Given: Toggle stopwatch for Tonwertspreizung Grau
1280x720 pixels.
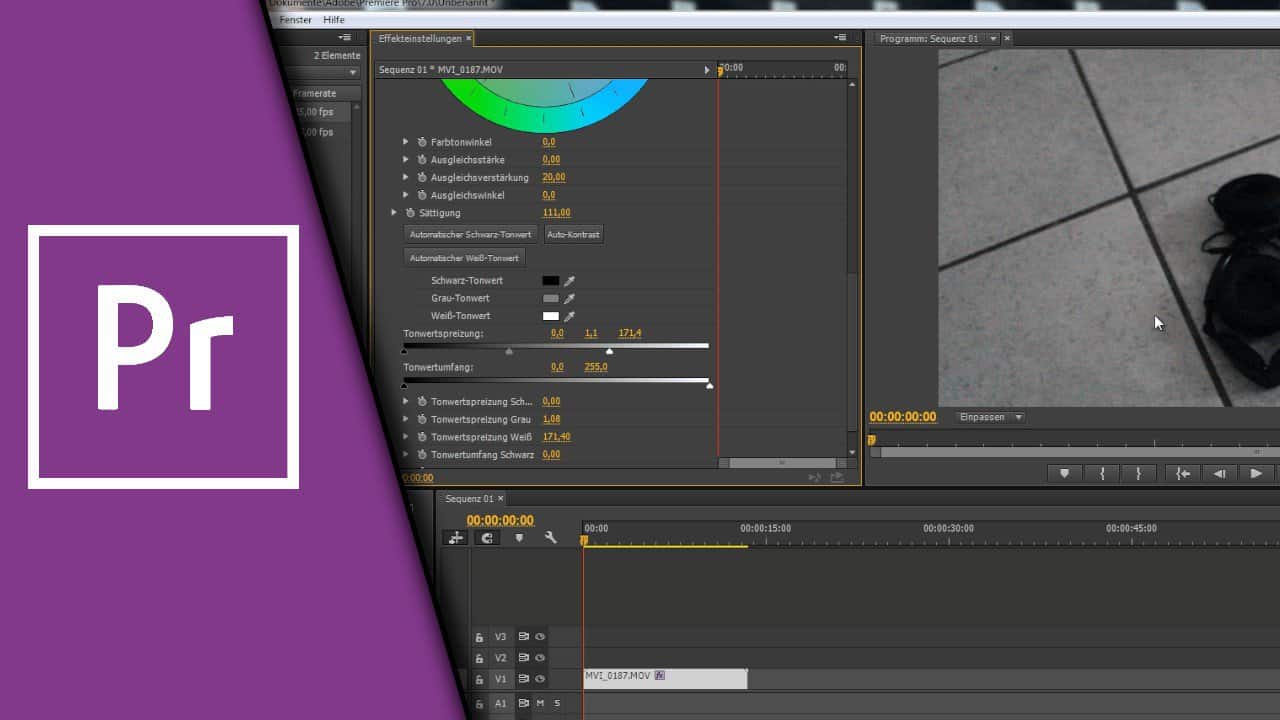Looking at the screenshot, I should [x=422, y=419].
